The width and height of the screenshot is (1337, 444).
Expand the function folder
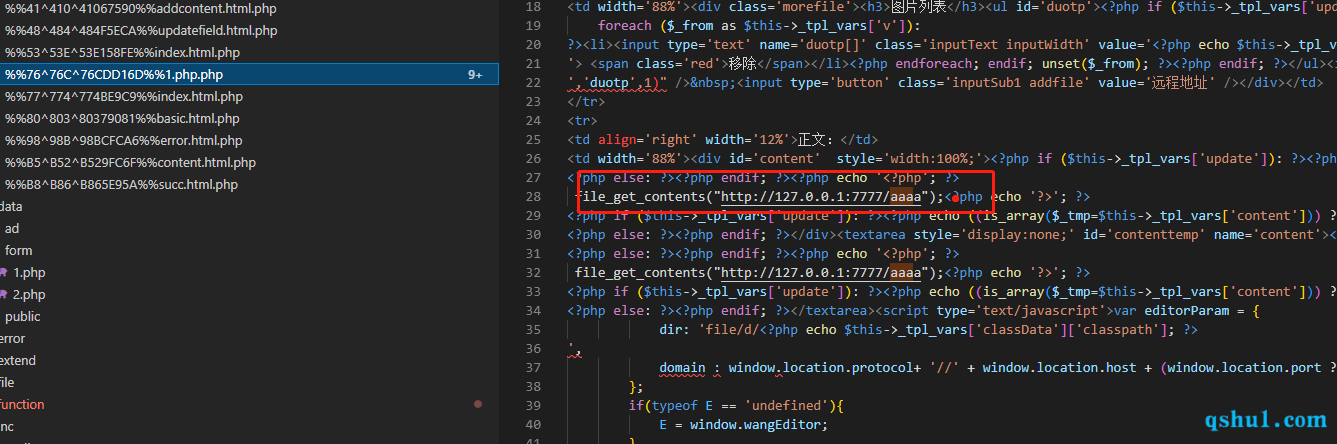tap(22, 404)
